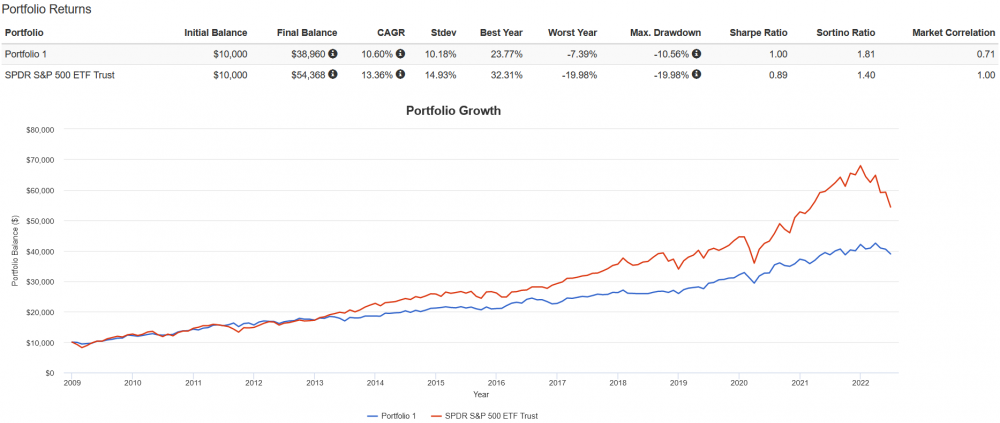Toggle SPDR S&P 500 ETF Trust legend entry
This screenshot has width=1000, height=423.
coord(492,415)
